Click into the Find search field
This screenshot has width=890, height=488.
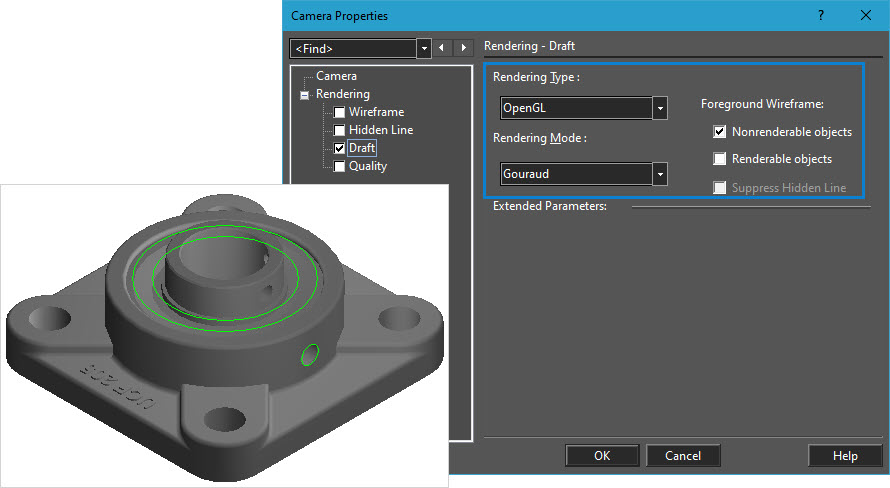[x=352, y=48]
